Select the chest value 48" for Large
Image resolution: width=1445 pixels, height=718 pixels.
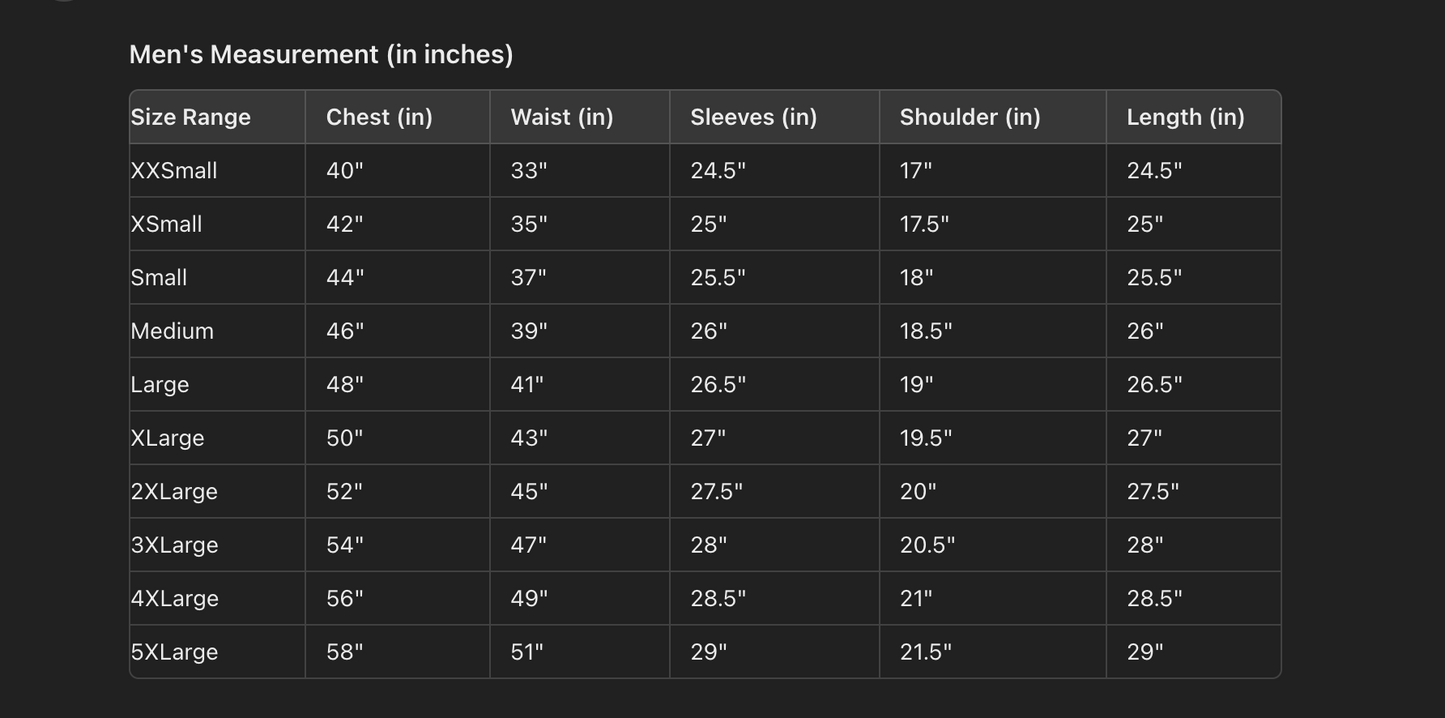pos(345,385)
